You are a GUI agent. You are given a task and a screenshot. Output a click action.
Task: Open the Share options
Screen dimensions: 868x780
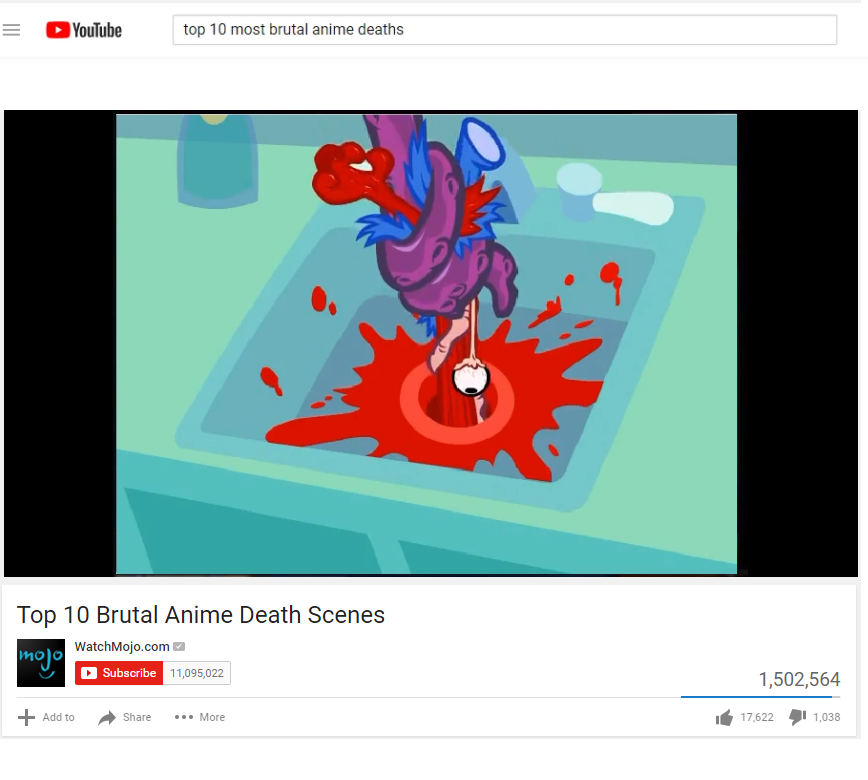pos(125,717)
